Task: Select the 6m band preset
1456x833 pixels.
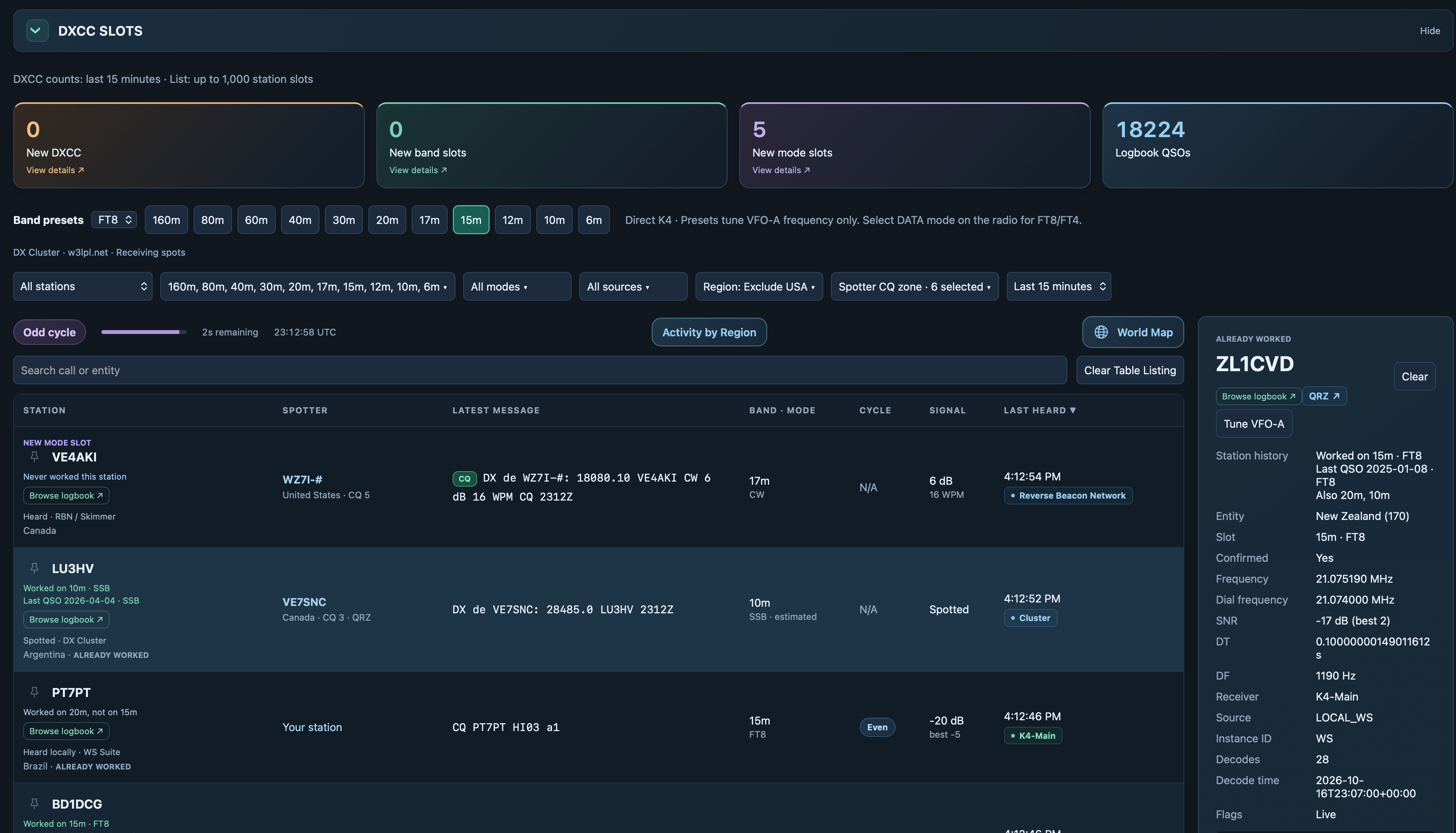Action: click(x=594, y=220)
